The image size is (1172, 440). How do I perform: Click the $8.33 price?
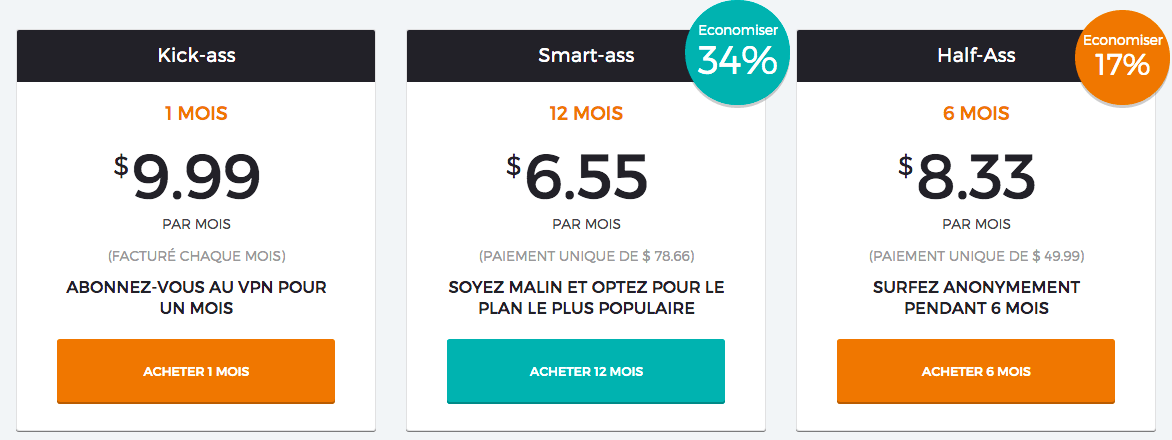(x=967, y=178)
